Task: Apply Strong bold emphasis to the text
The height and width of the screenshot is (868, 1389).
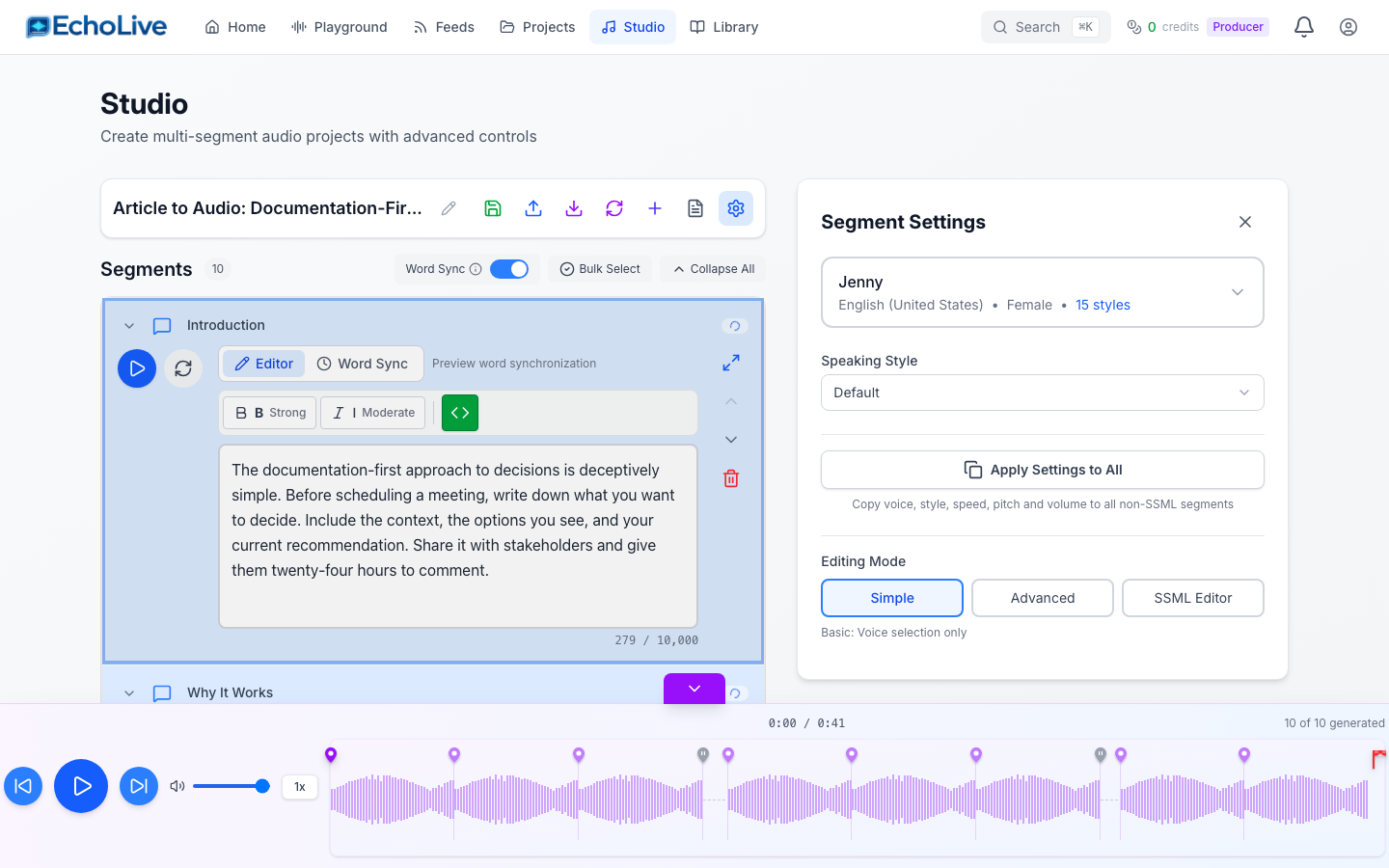Action: click(x=269, y=413)
